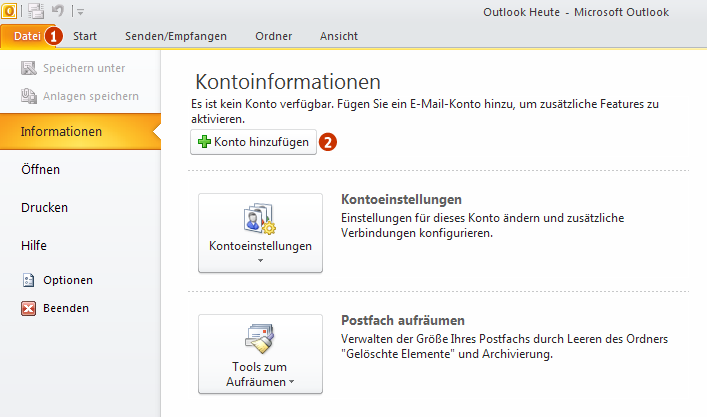Screen dimensions: 707x417
Task: Click the Tools zum Aufräumen broom icon
Action: pos(259,339)
